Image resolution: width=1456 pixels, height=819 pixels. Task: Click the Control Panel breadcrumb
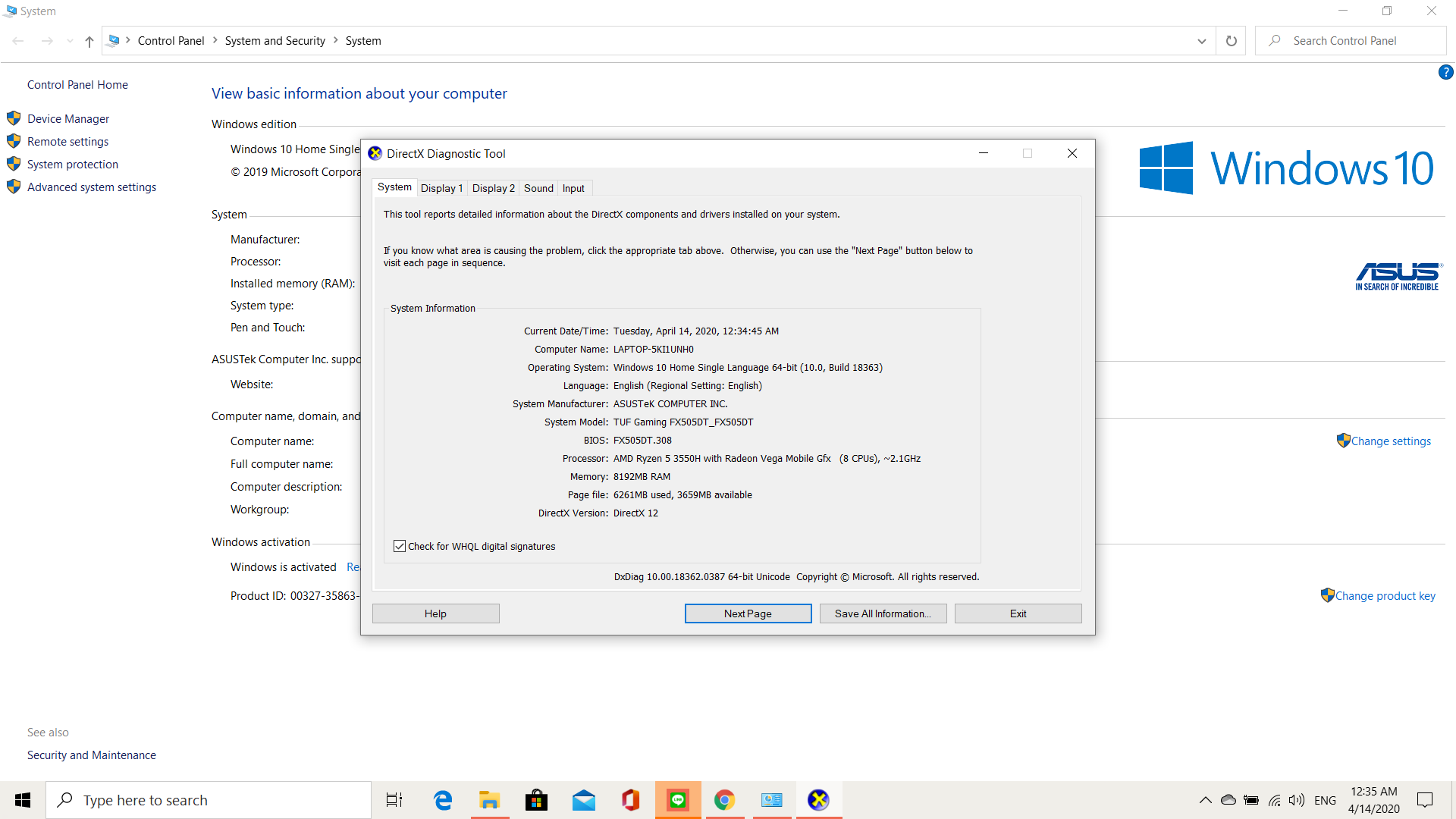click(x=171, y=41)
